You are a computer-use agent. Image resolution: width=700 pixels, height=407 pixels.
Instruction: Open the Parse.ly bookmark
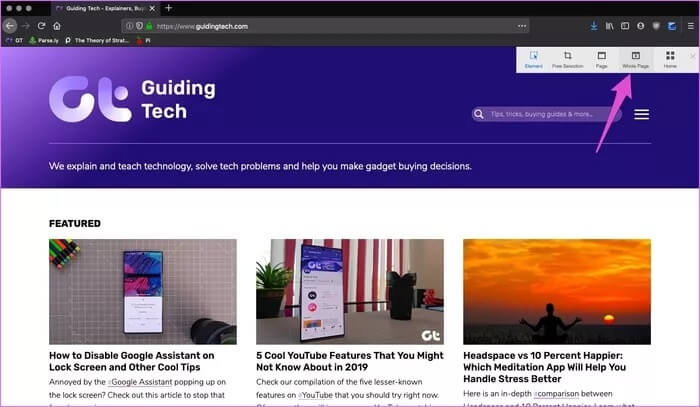(x=44, y=40)
